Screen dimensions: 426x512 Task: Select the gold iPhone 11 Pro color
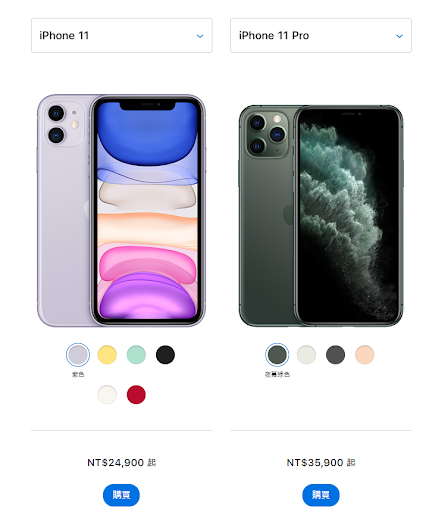click(365, 354)
